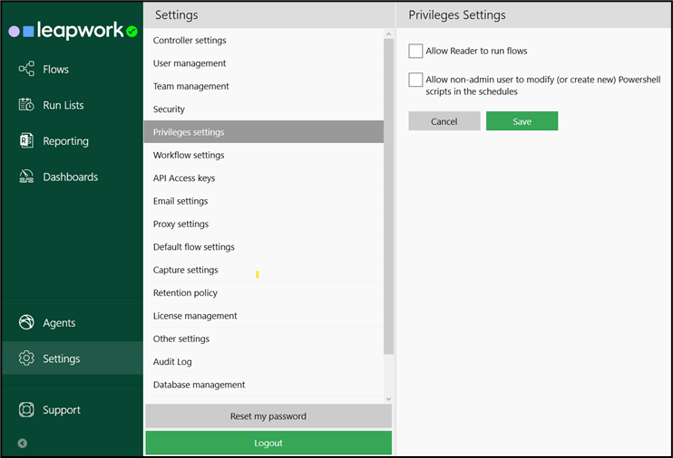This screenshot has height=458, width=673.
Task: Click the Run Lists calendar icon
Action: [x=27, y=105]
